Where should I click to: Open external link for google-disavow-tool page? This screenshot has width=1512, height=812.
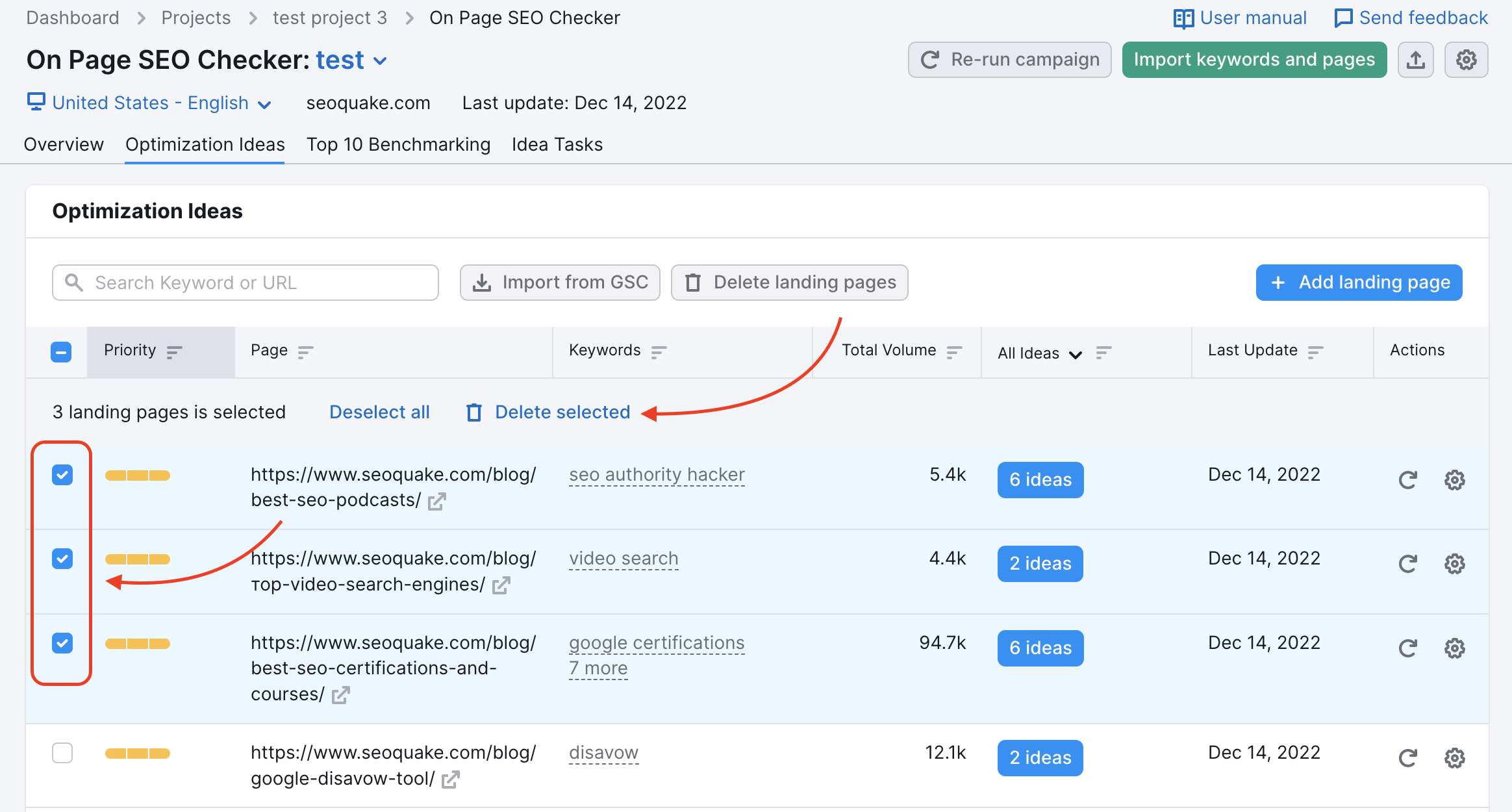(450, 779)
